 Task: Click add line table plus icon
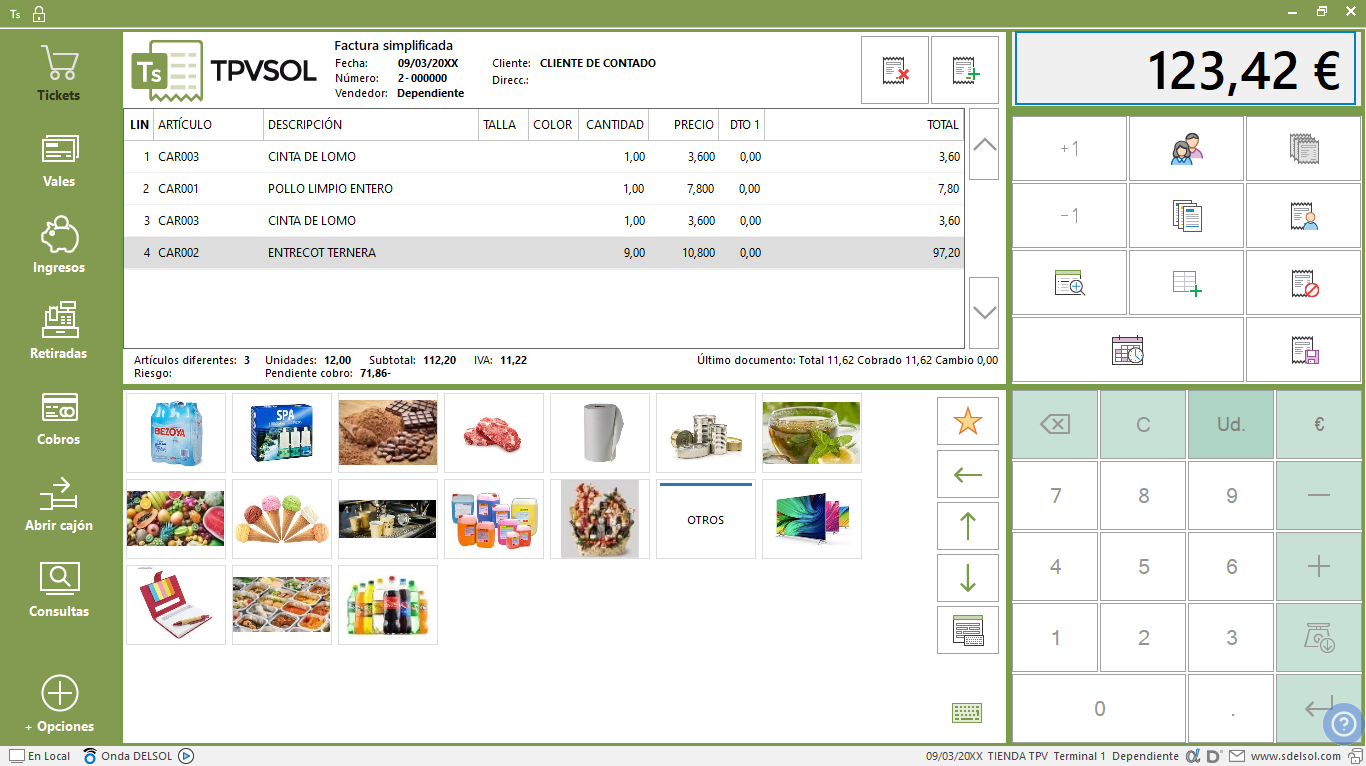(1187, 283)
